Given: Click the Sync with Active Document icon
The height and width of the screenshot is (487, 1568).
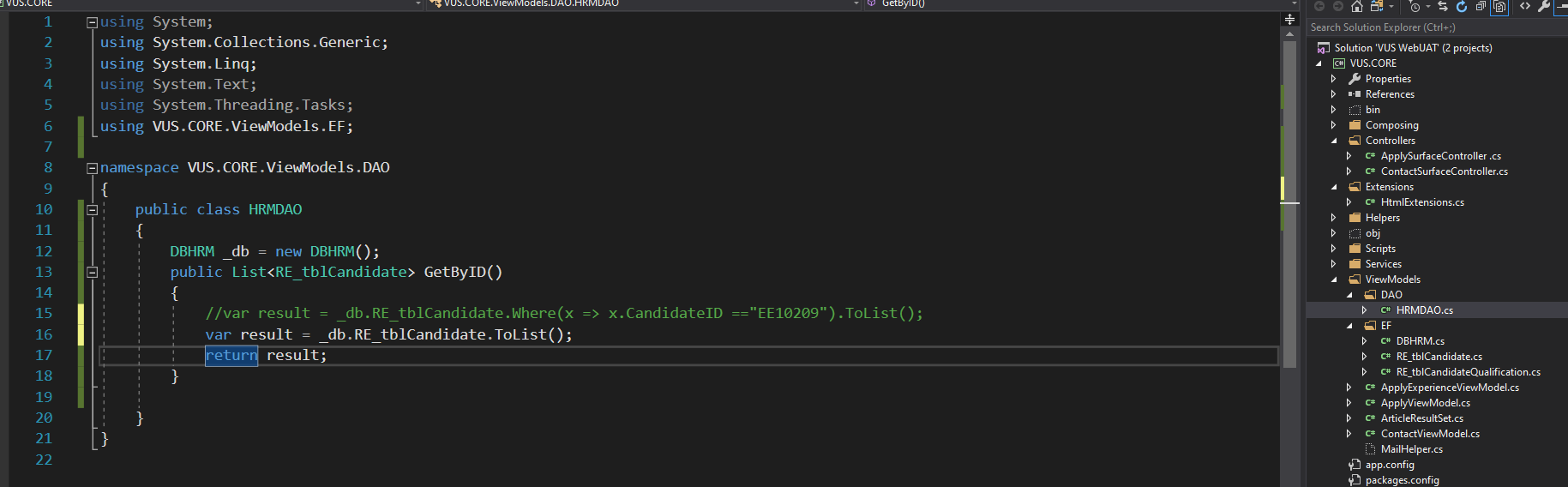Looking at the screenshot, I should (x=1443, y=7).
